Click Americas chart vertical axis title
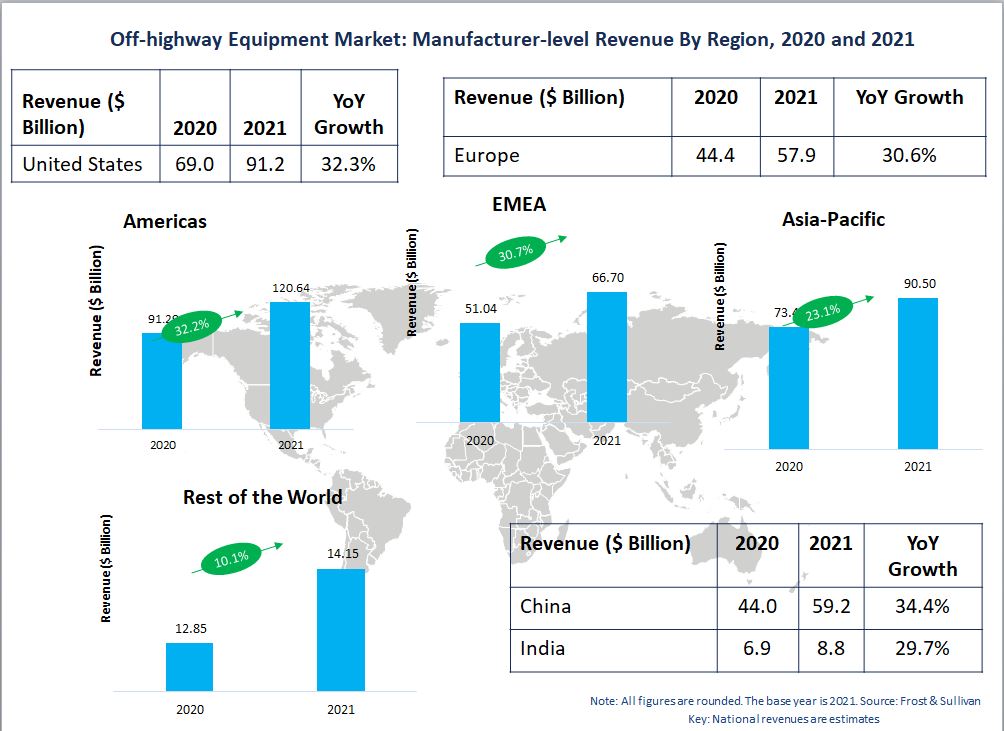Screen dimensions: 1004x731 click(95, 311)
